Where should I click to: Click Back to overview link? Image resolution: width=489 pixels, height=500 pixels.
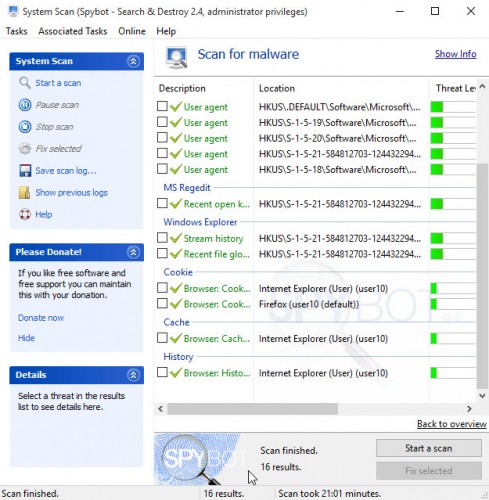pyautogui.click(x=452, y=424)
